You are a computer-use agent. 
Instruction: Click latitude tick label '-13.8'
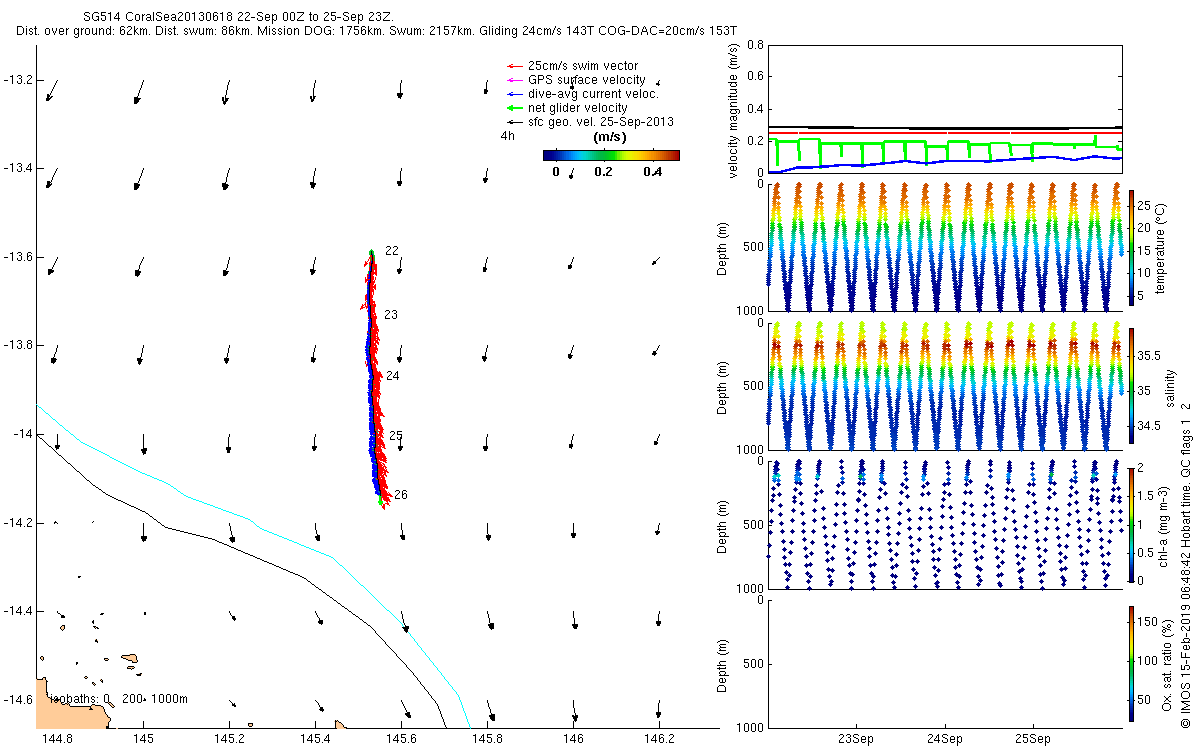point(17,346)
